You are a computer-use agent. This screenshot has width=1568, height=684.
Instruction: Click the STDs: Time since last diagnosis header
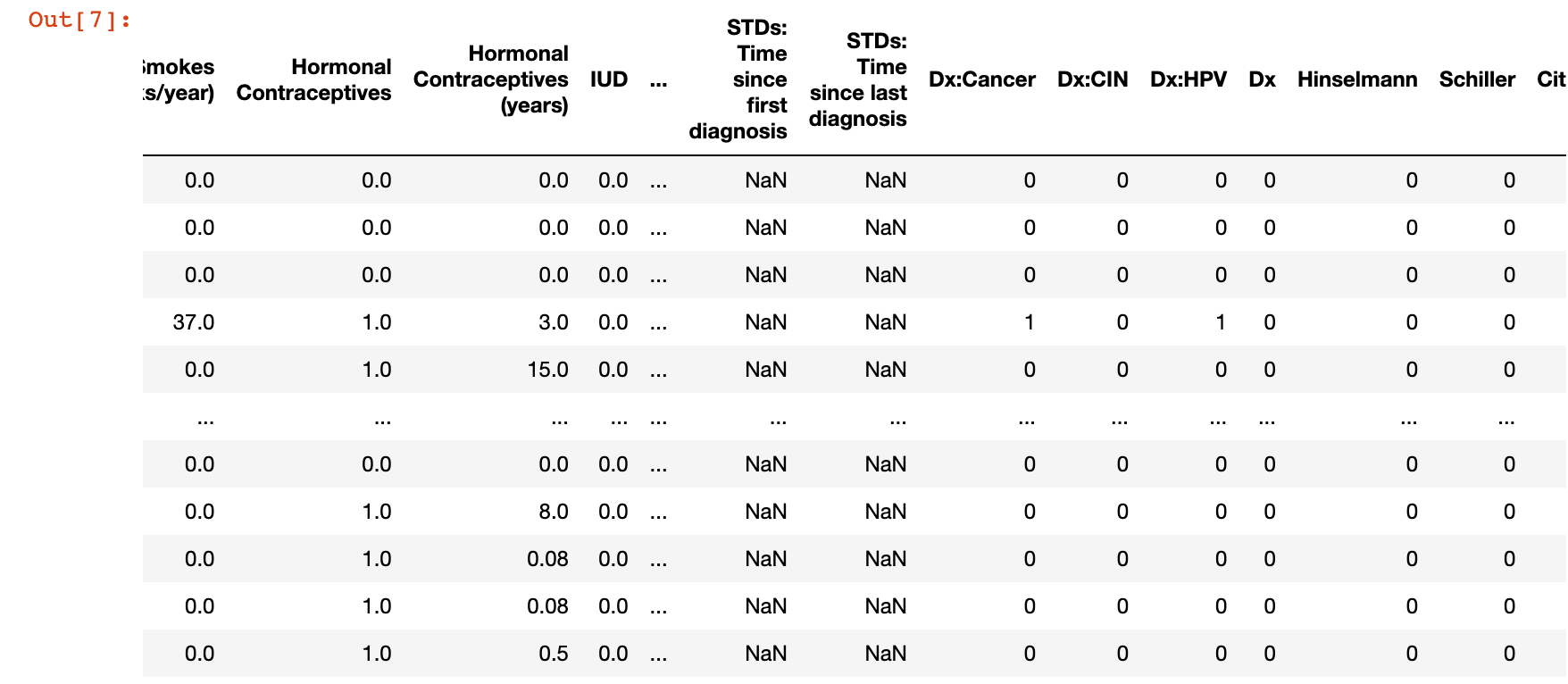(858, 79)
